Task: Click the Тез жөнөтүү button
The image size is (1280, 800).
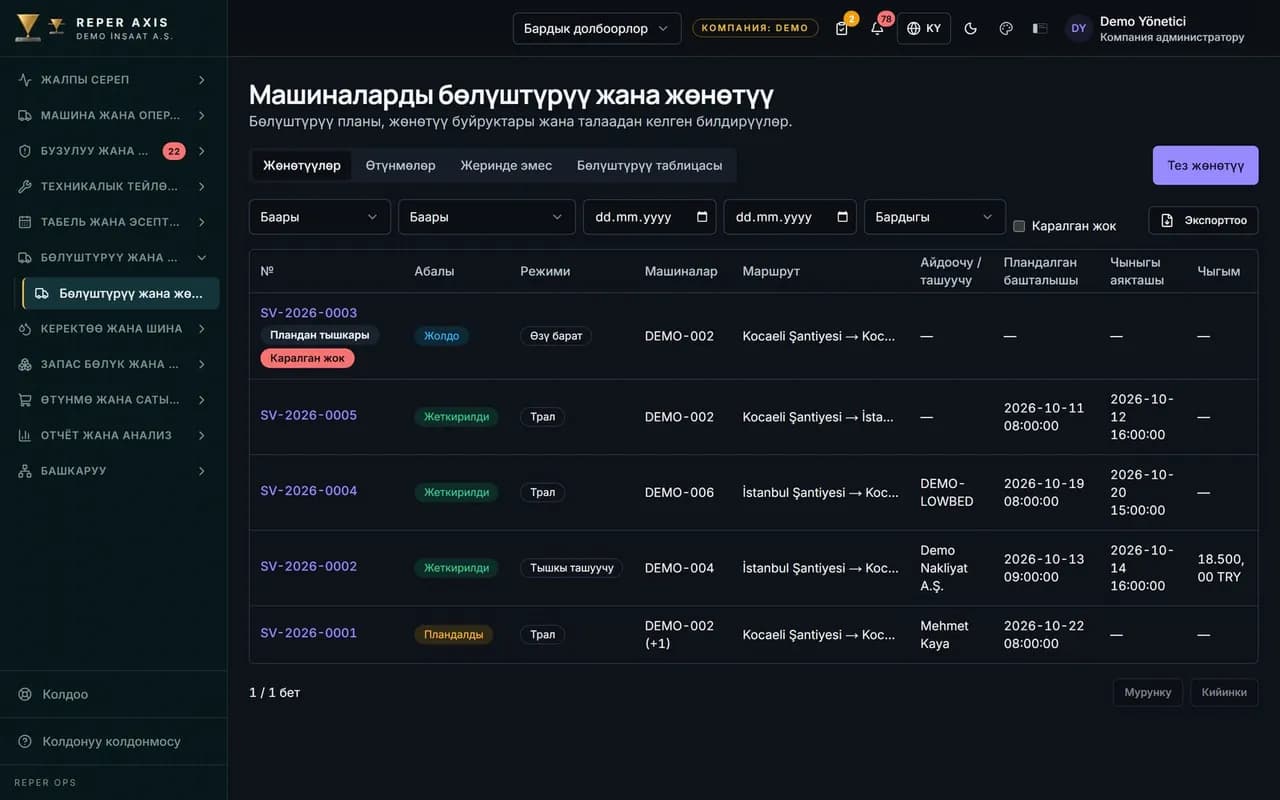Action: pos(1205,165)
